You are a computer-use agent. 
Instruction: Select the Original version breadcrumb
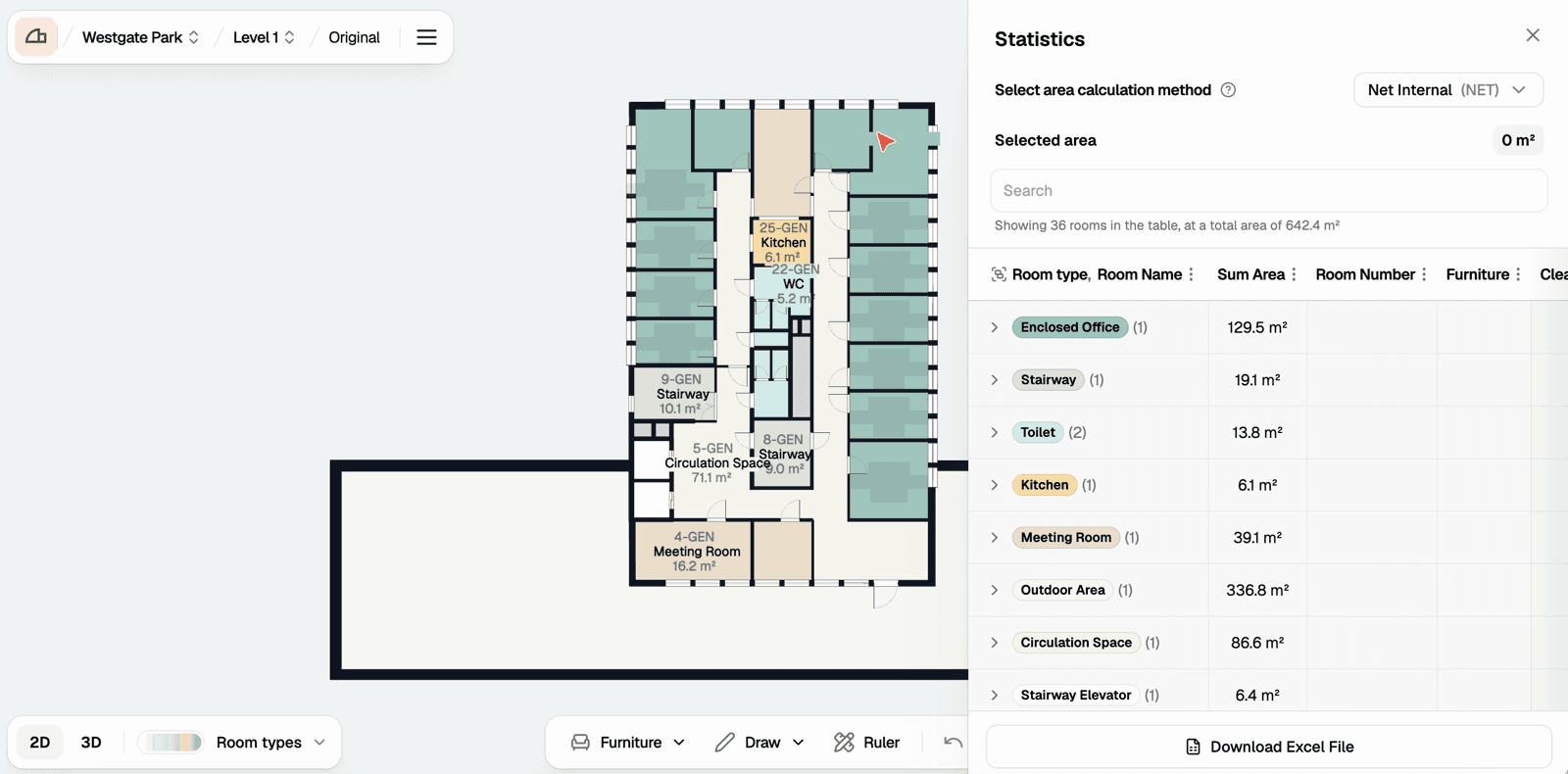(x=354, y=37)
